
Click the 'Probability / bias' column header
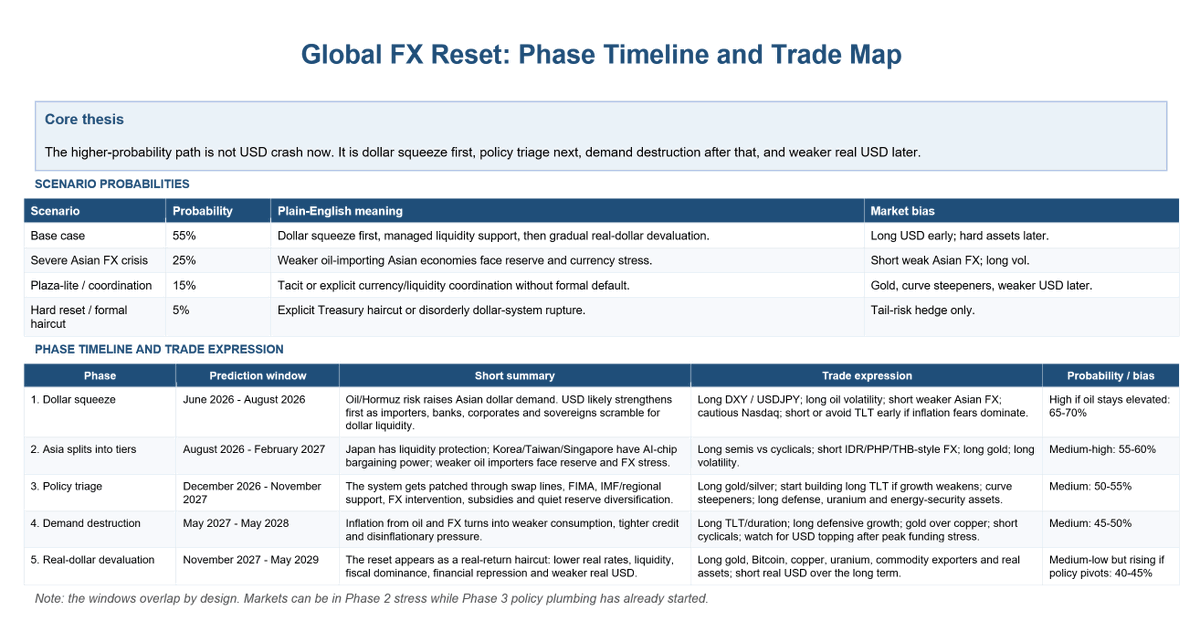point(1111,376)
